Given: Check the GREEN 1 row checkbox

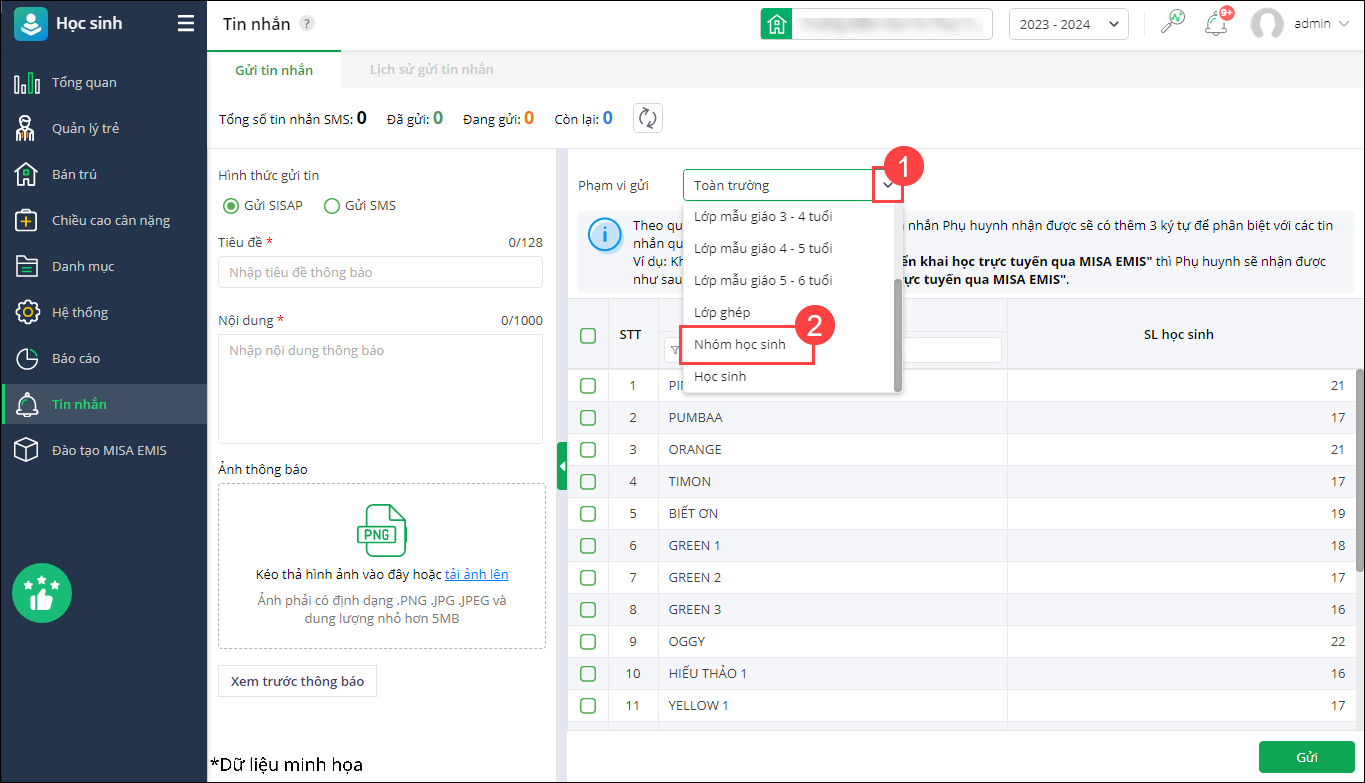Looking at the screenshot, I should 588,545.
